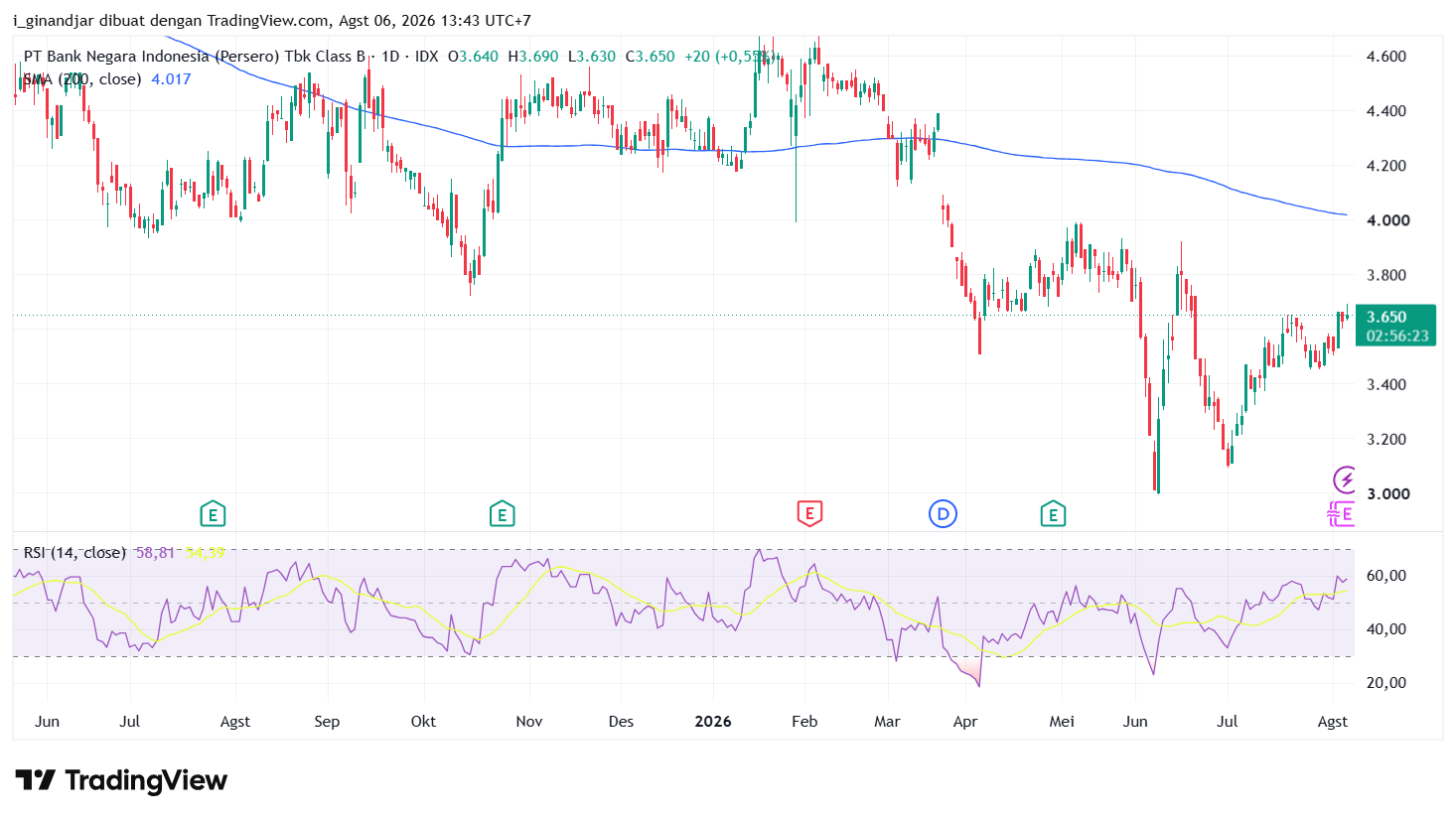The image size is (1456, 820).
Task: Click the high value H3.690
Action: point(533,57)
